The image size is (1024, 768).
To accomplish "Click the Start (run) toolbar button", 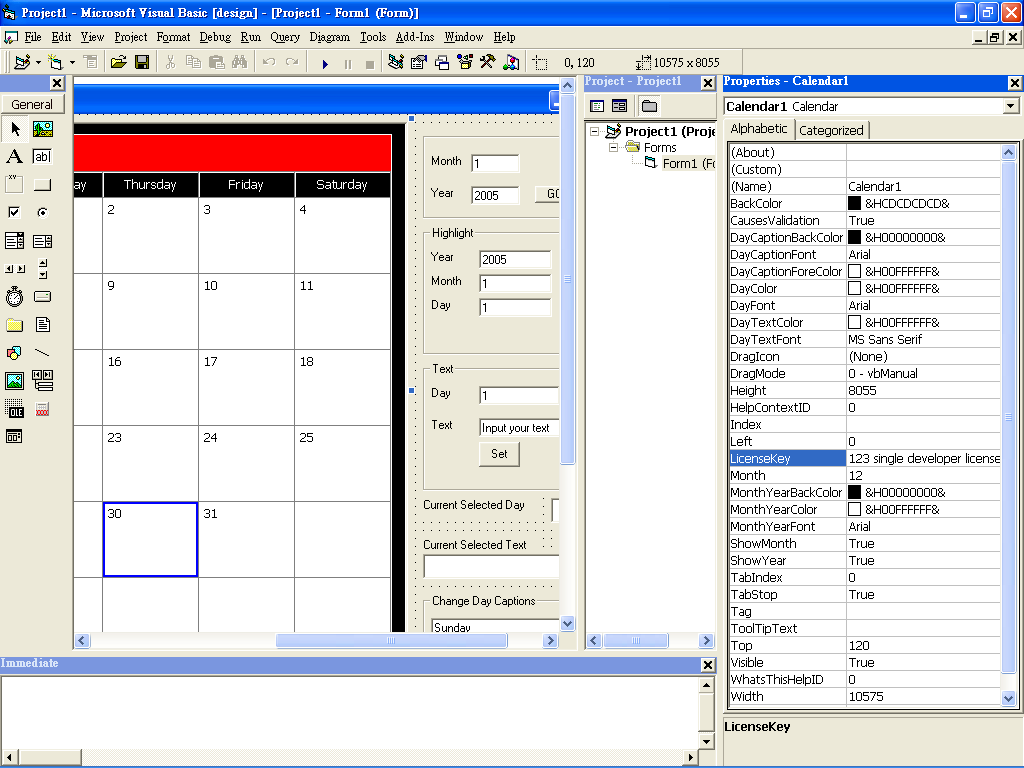I will tap(325, 63).
